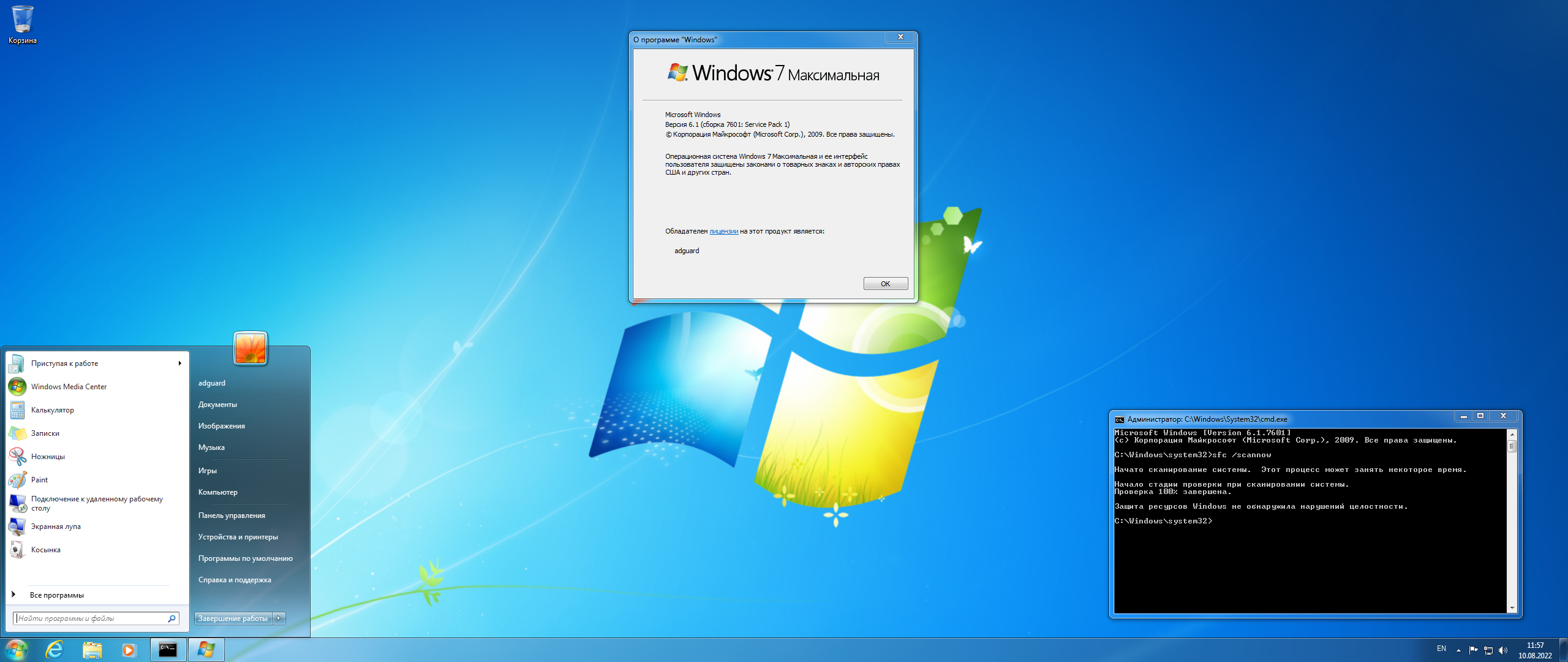
Task: Click the Найти программы и файлы search field
Action: (96, 618)
